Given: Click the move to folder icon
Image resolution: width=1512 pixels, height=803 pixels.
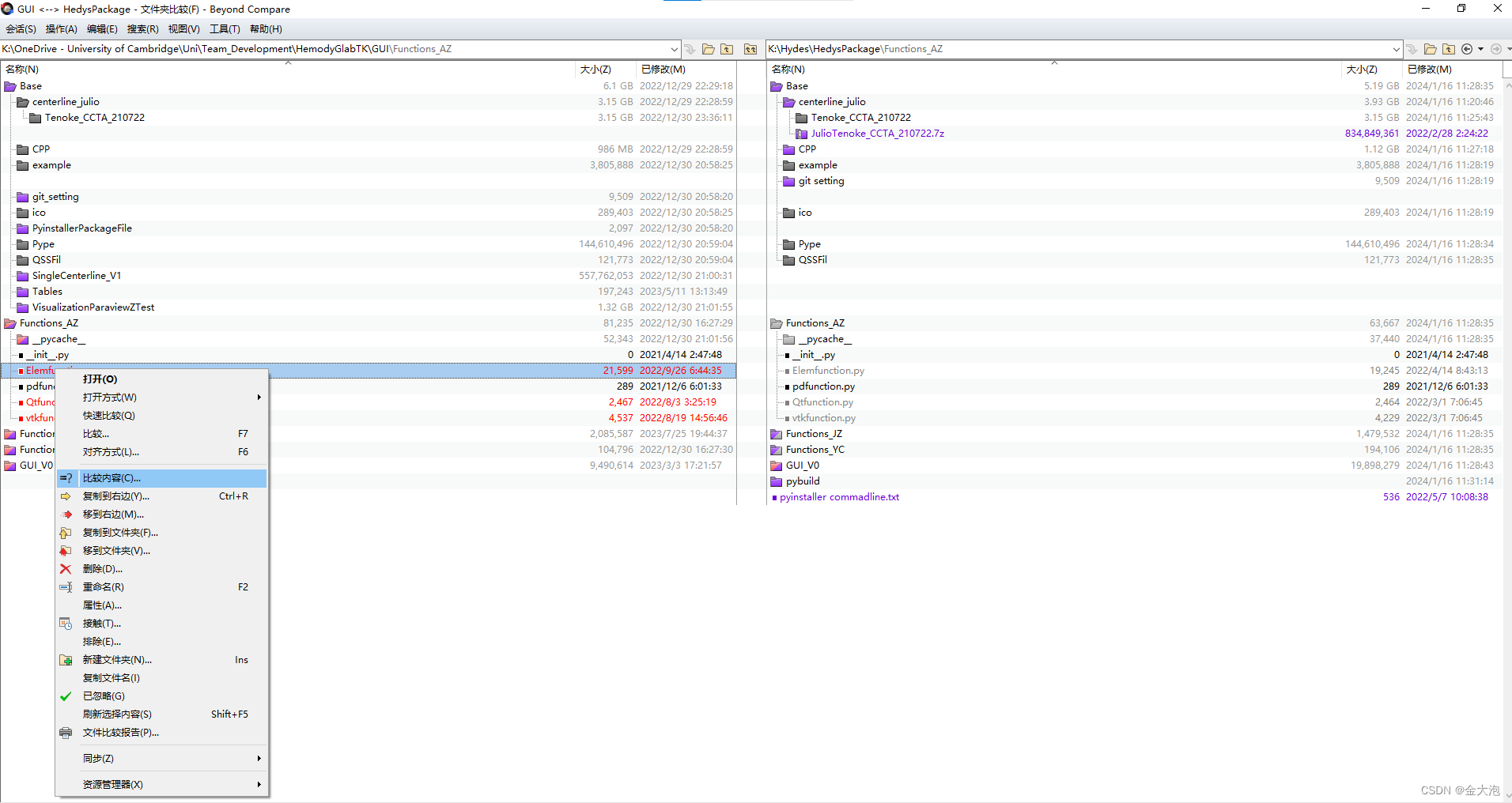Looking at the screenshot, I should 66,551.
